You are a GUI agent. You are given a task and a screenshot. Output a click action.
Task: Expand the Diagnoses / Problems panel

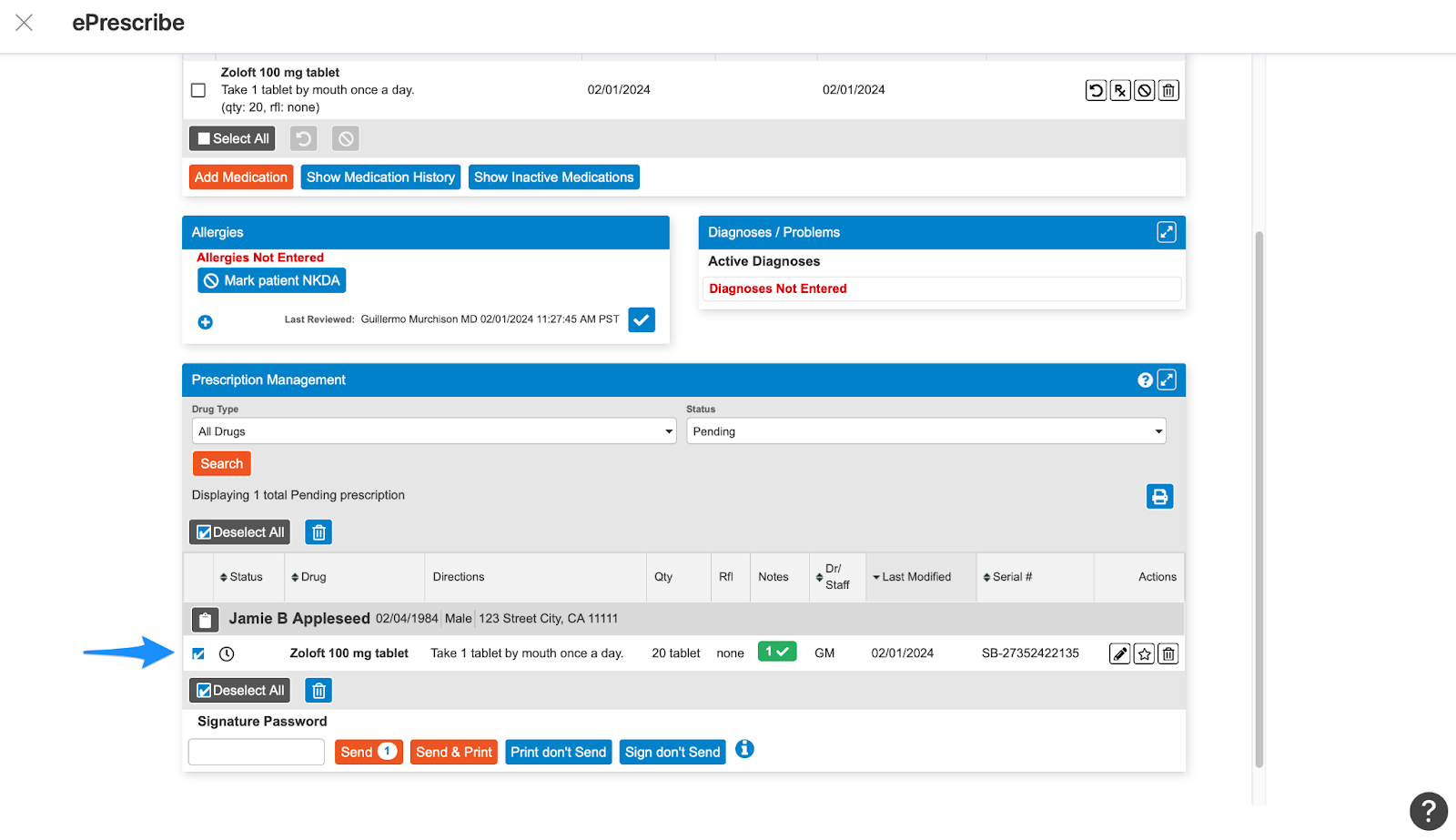[x=1168, y=232]
